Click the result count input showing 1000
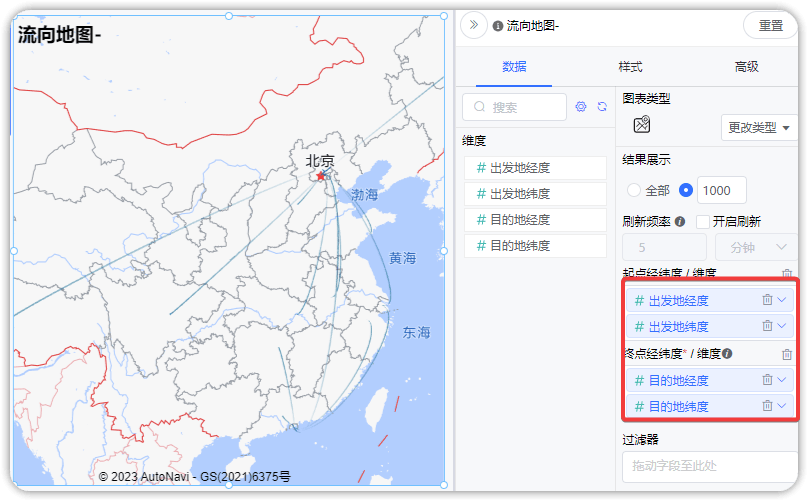808x501 pixels. 721,191
